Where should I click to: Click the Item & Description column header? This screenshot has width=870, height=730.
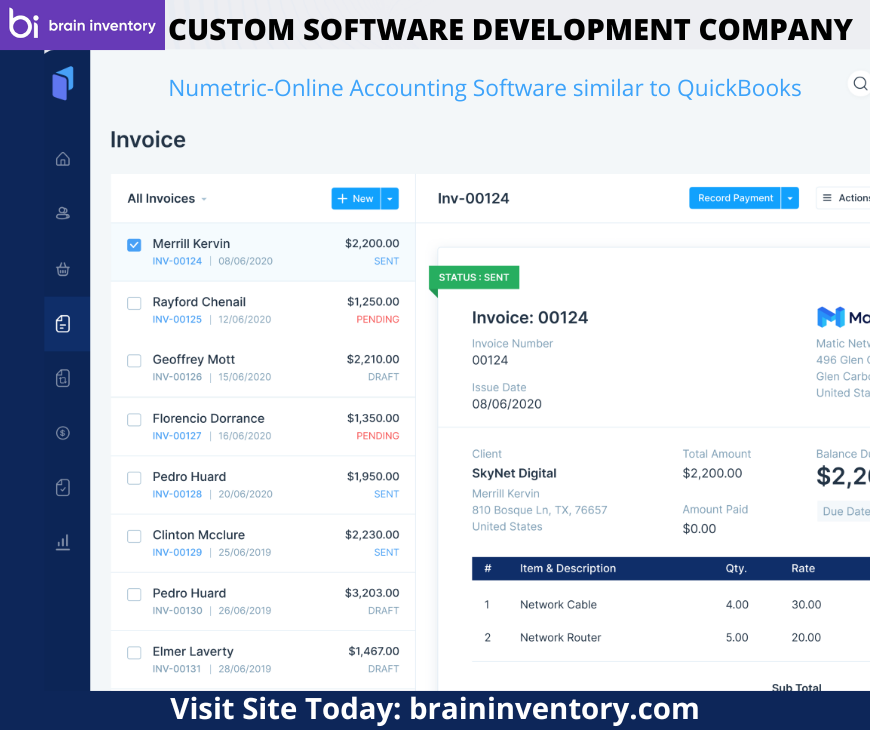click(568, 568)
